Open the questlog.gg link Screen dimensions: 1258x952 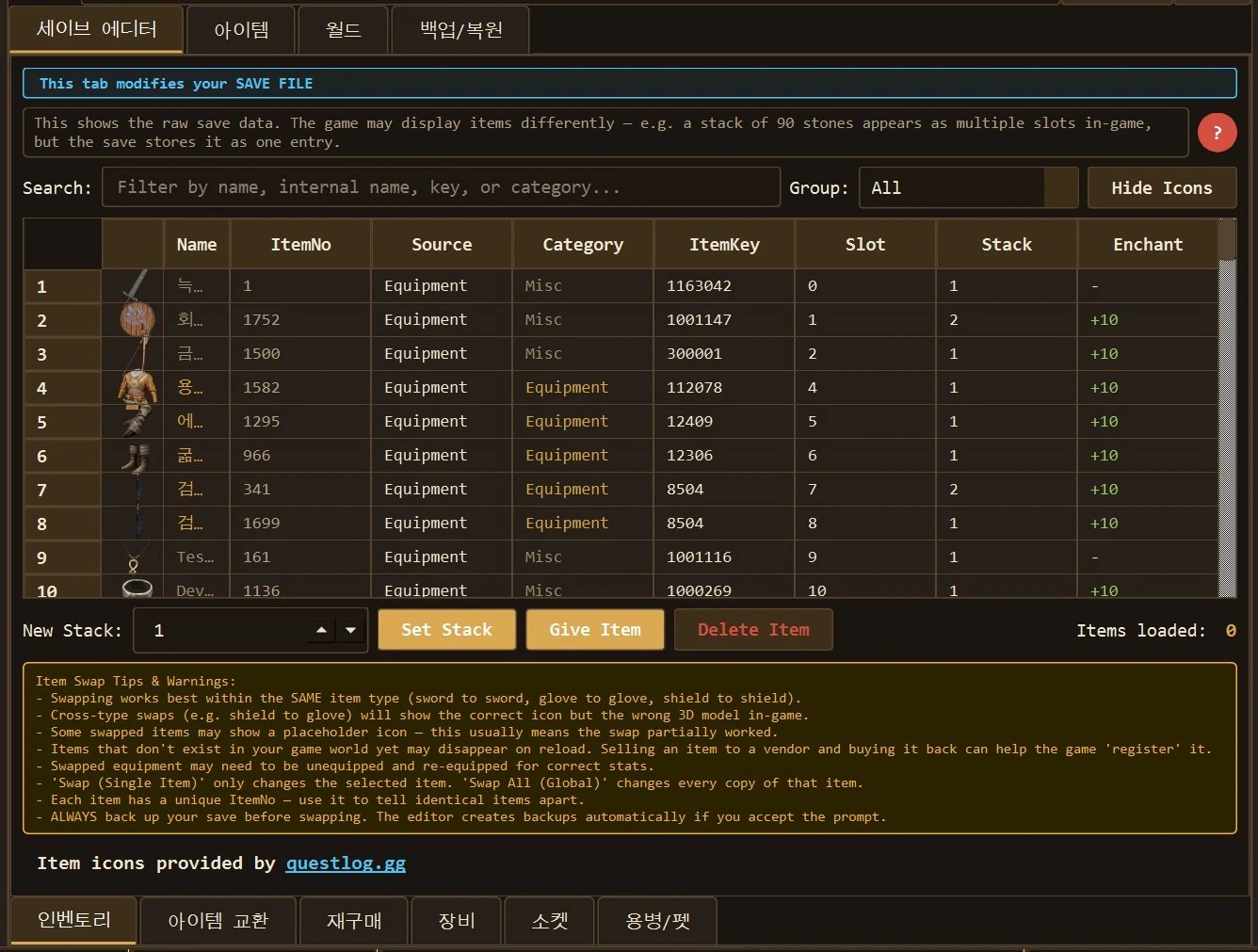tap(346, 863)
